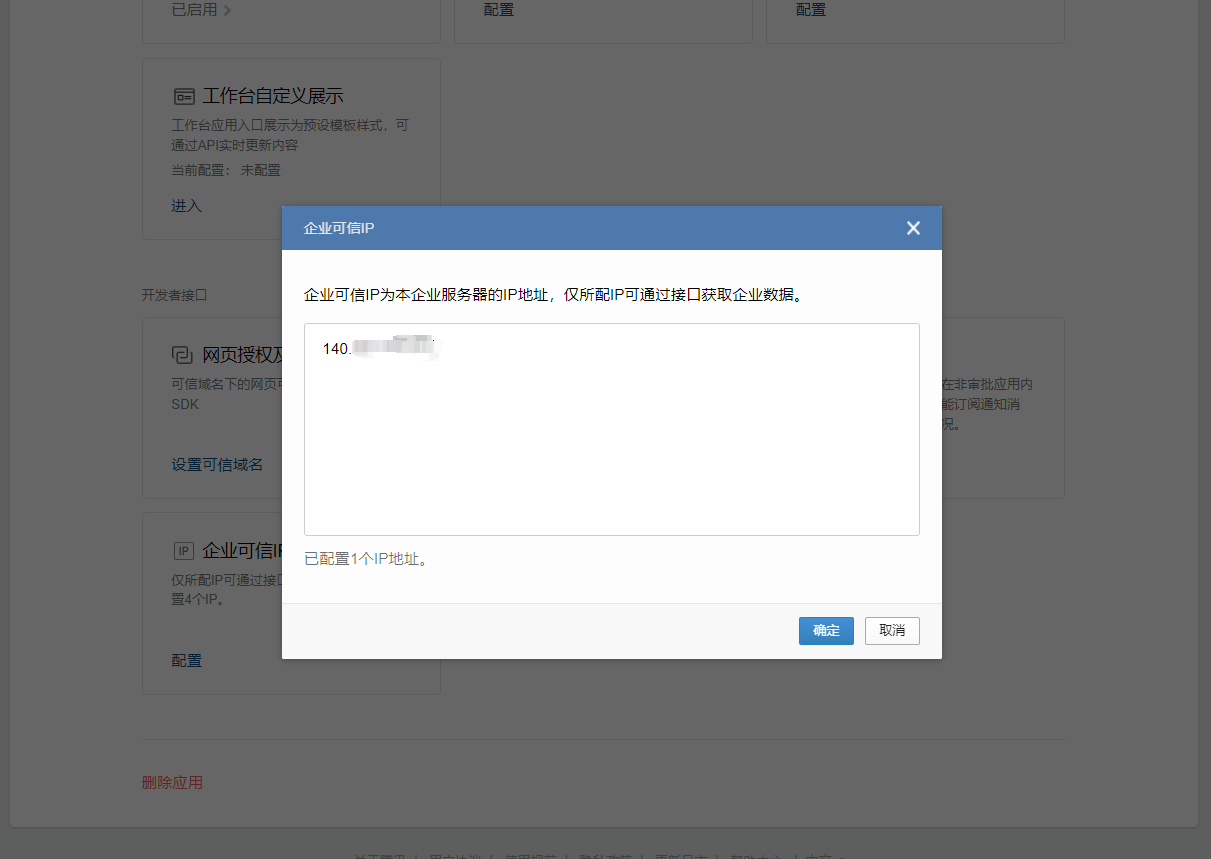The image size is (1211, 859).
Task: Confirm trusted IP settings with 确定
Action: click(x=826, y=631)
